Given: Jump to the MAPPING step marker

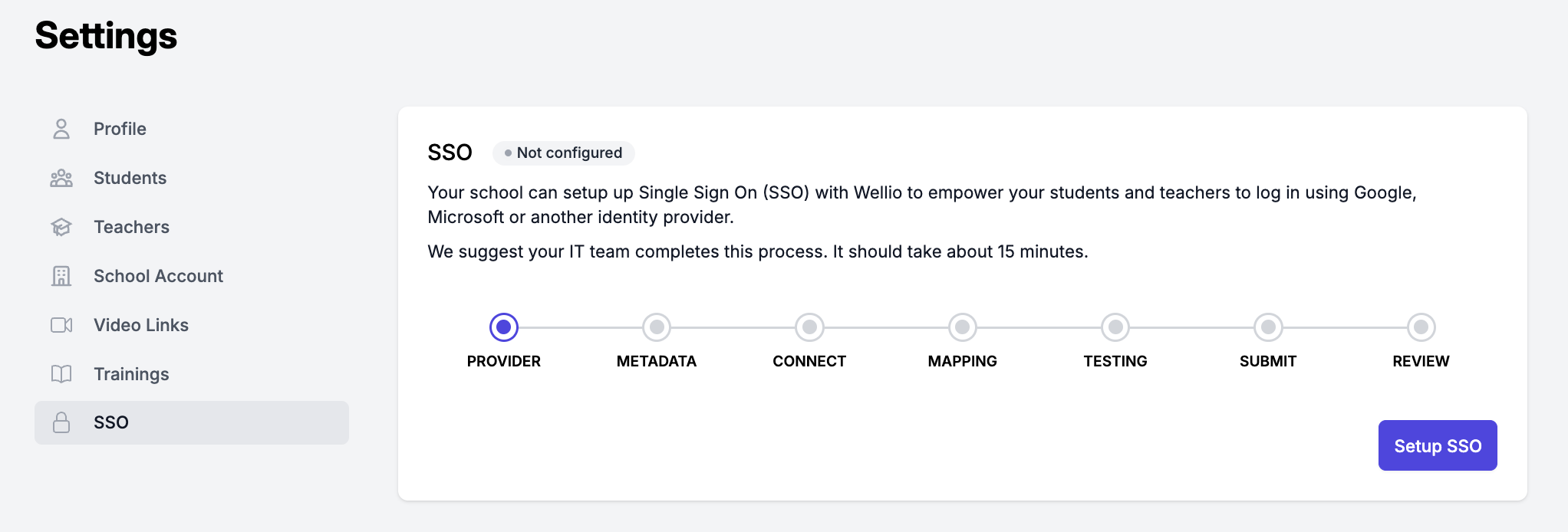Looking at the screenshot, I should click(963, 327).
